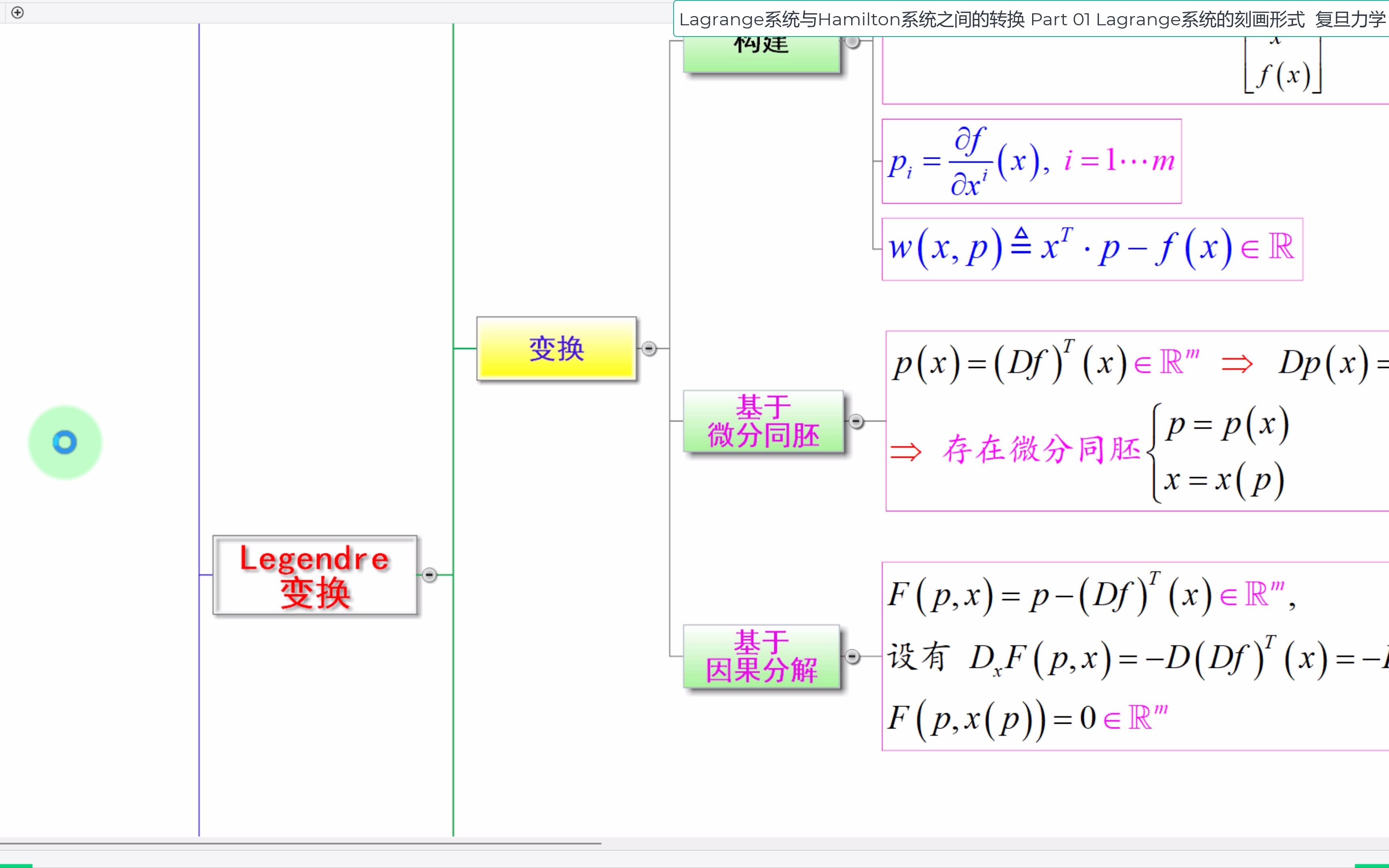The width and height of the screenshot is (1389, 868).
Task: Click the w(x,p) definition formula box
Action: point(1092,249)
